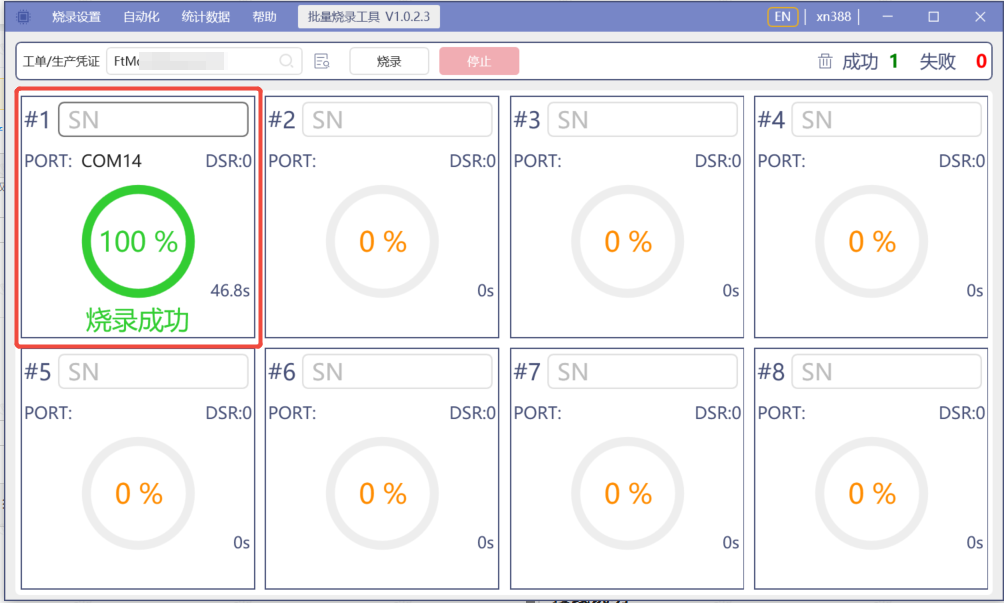Click the SN input field of slot #5

(153, 371)
